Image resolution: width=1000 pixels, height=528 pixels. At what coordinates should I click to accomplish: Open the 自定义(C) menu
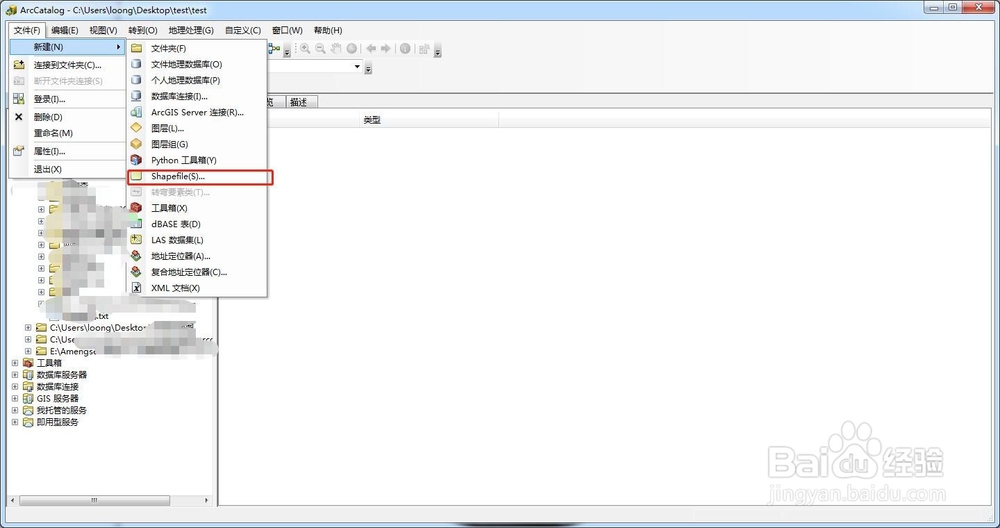pyautogui.click(x=242, y=30)
